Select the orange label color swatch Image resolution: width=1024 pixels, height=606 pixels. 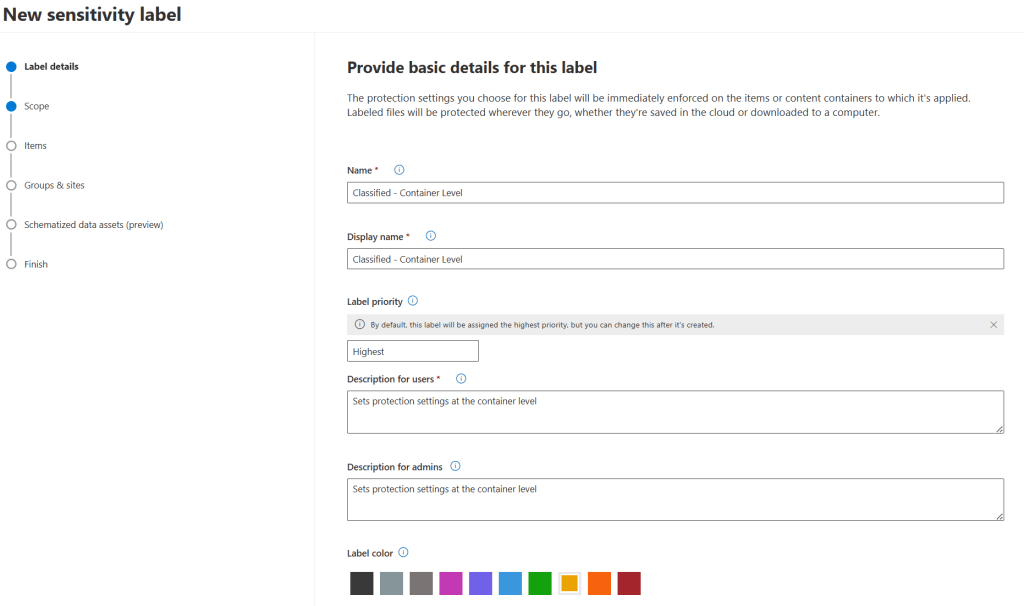tap(599, 584)
